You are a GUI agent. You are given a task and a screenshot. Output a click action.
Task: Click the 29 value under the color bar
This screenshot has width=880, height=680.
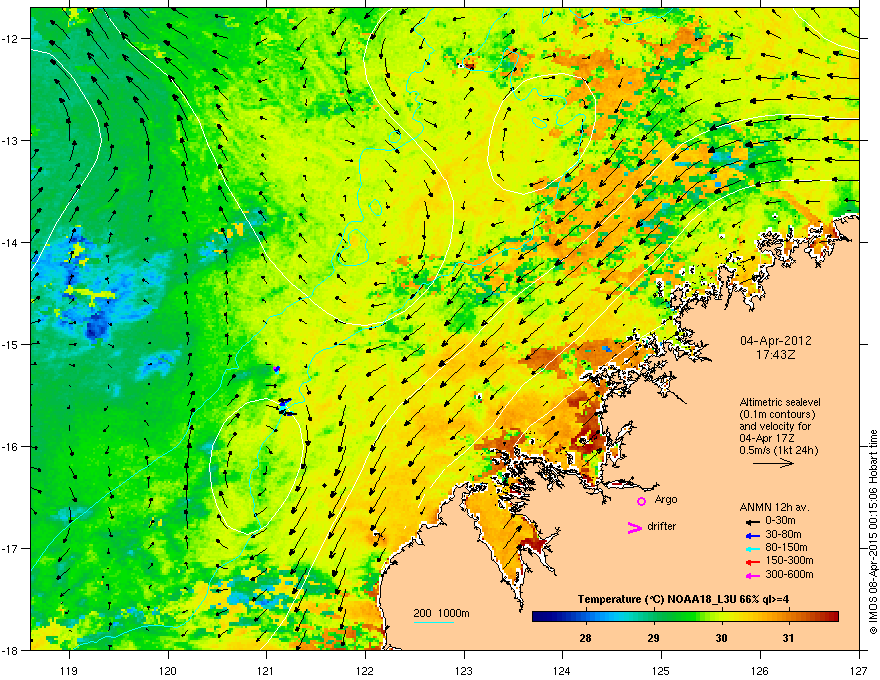click(653, 638)
